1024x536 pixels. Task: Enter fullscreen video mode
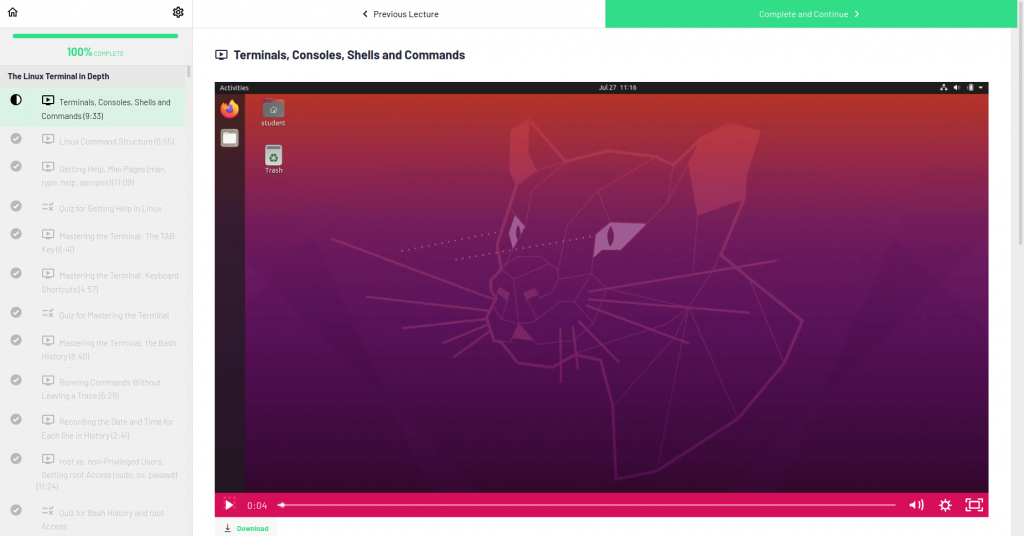point(974,505)
